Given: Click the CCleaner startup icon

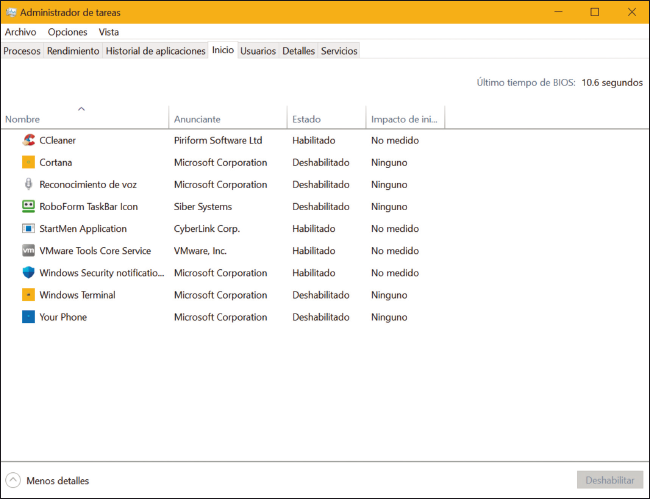Looking at the screenshot, I should click(29, 141).
